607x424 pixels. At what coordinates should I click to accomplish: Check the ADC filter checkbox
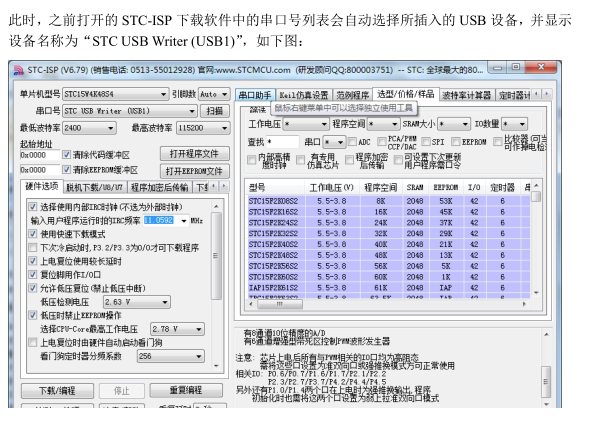click(352, 142)
